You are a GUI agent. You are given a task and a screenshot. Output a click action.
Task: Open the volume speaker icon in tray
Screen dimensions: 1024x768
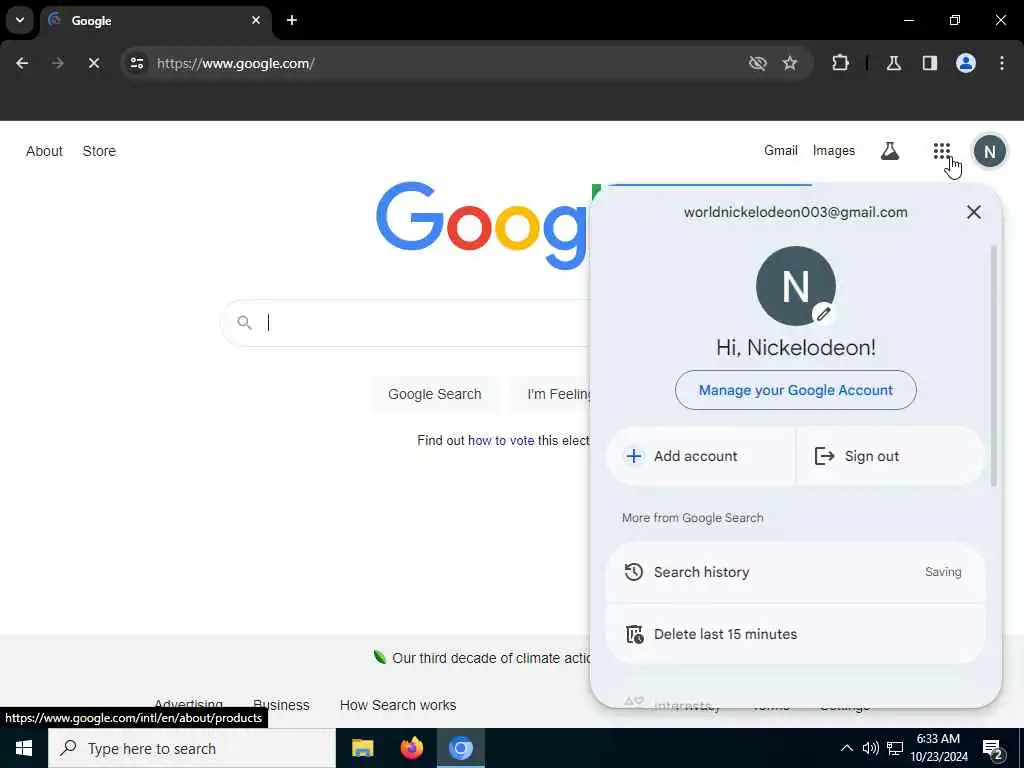pos(870,748)
